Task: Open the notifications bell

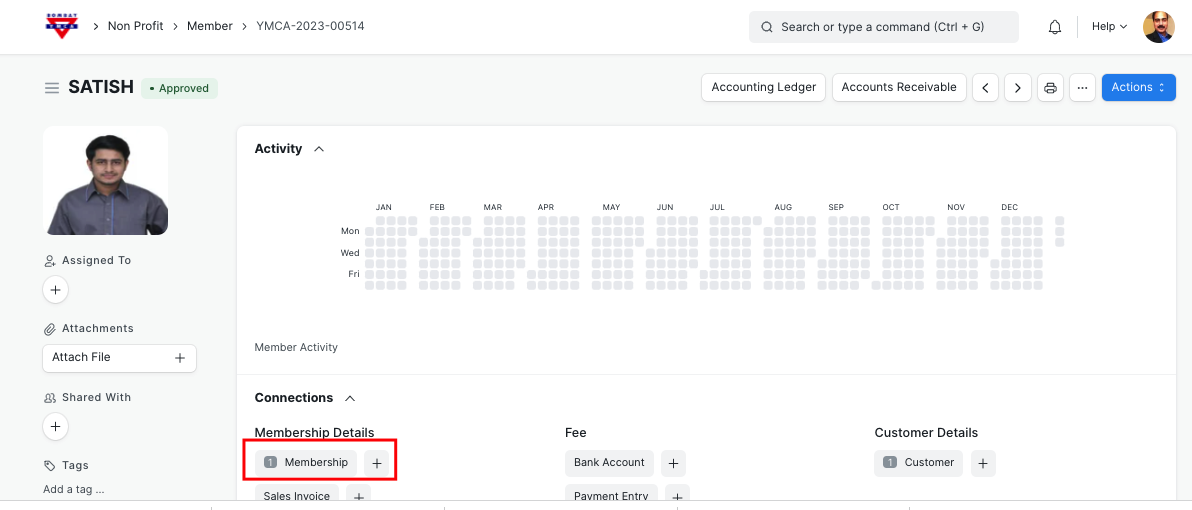Action: [x=1054, y=27]
